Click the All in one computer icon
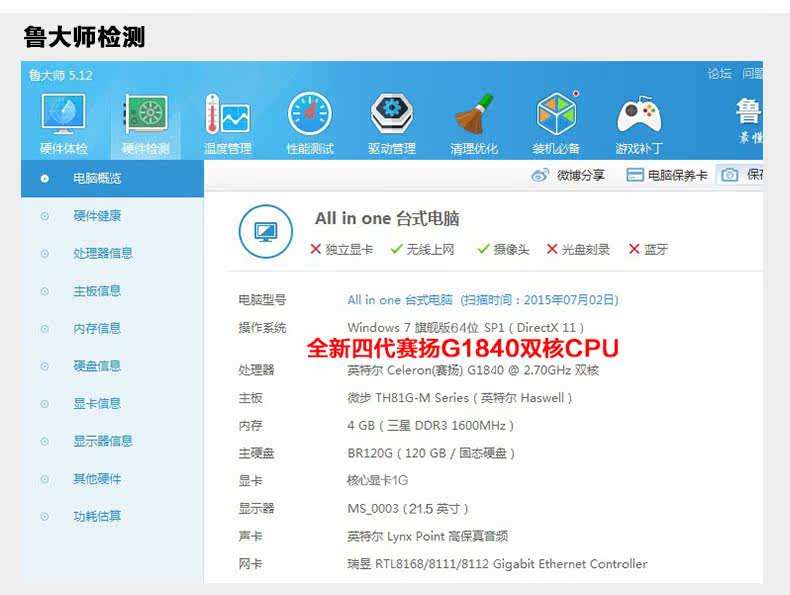790x595 pixels. tap(266, 232)
